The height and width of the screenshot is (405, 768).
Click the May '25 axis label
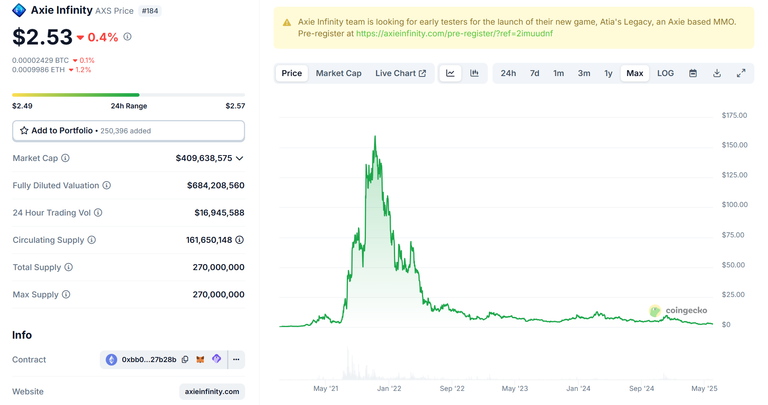pos(704,388)
